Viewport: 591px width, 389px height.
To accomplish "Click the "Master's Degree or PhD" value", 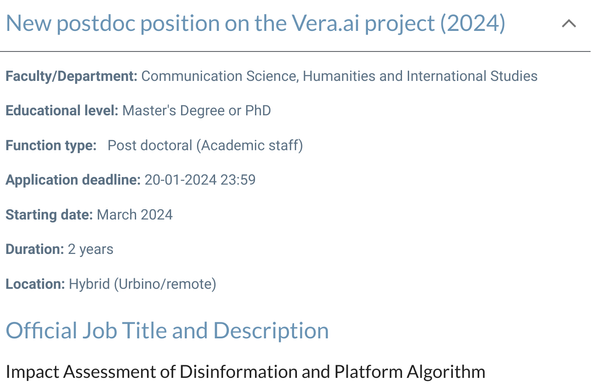I will click(x=197, y=110).
